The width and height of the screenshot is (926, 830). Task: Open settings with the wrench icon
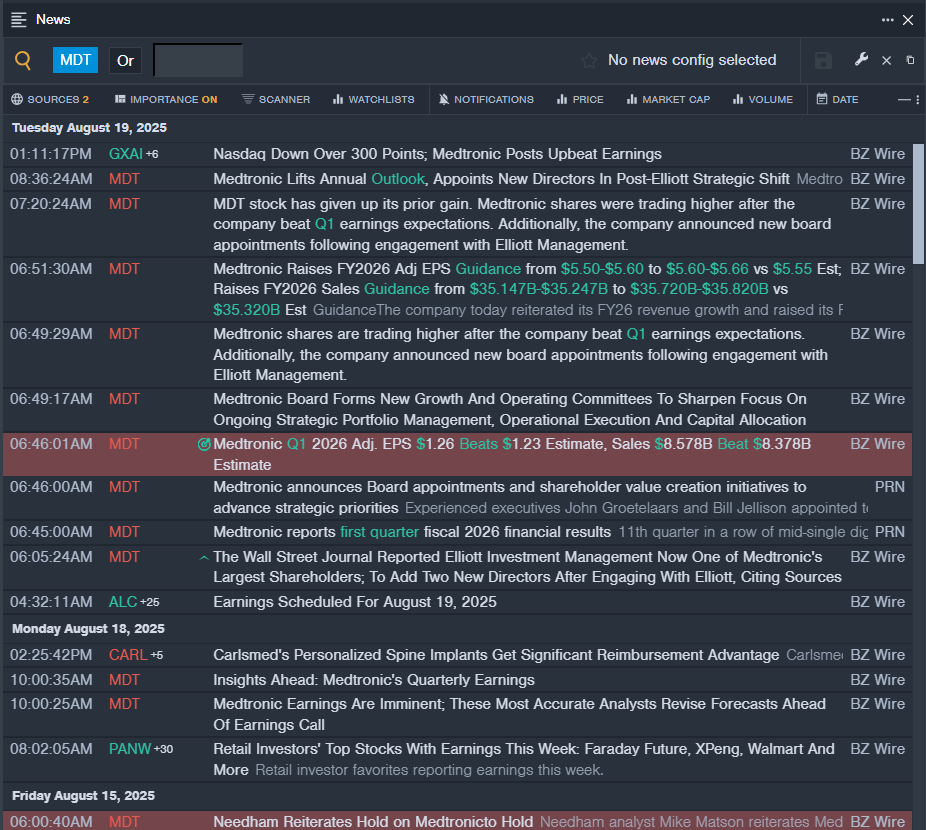point(862,59)
